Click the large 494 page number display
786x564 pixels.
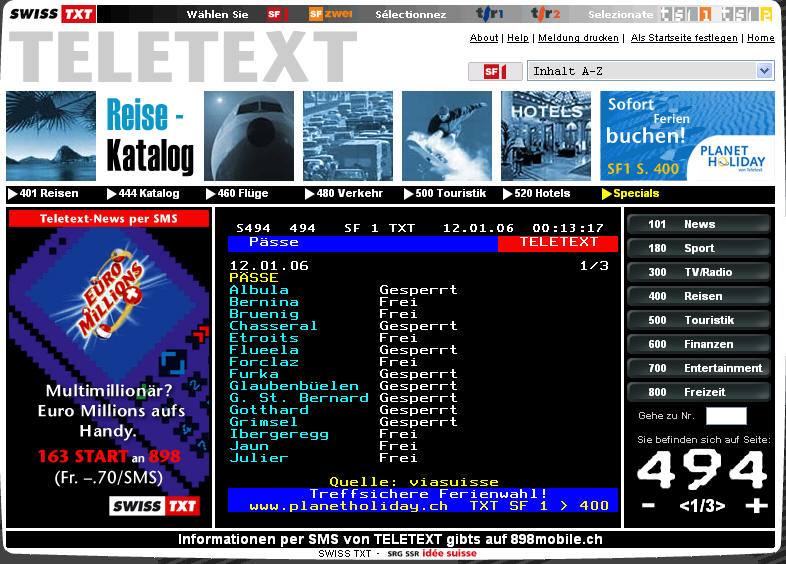702,470
